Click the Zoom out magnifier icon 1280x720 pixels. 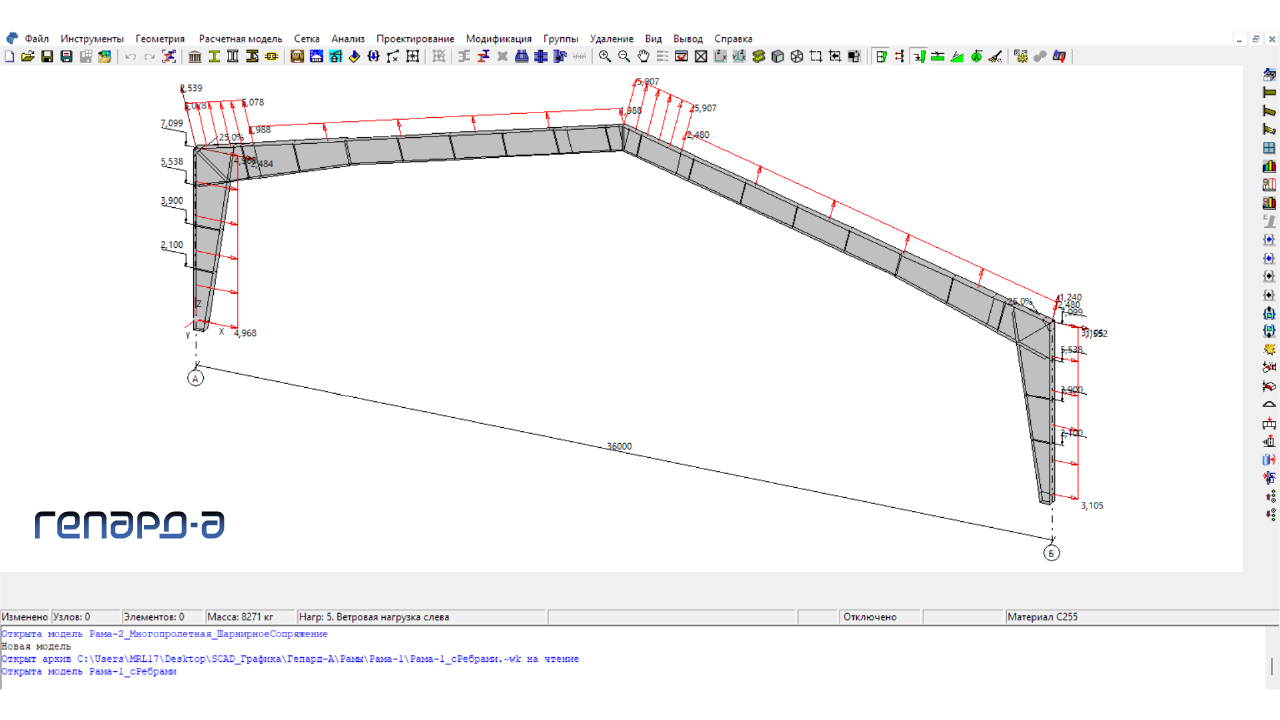coord(624,57)
